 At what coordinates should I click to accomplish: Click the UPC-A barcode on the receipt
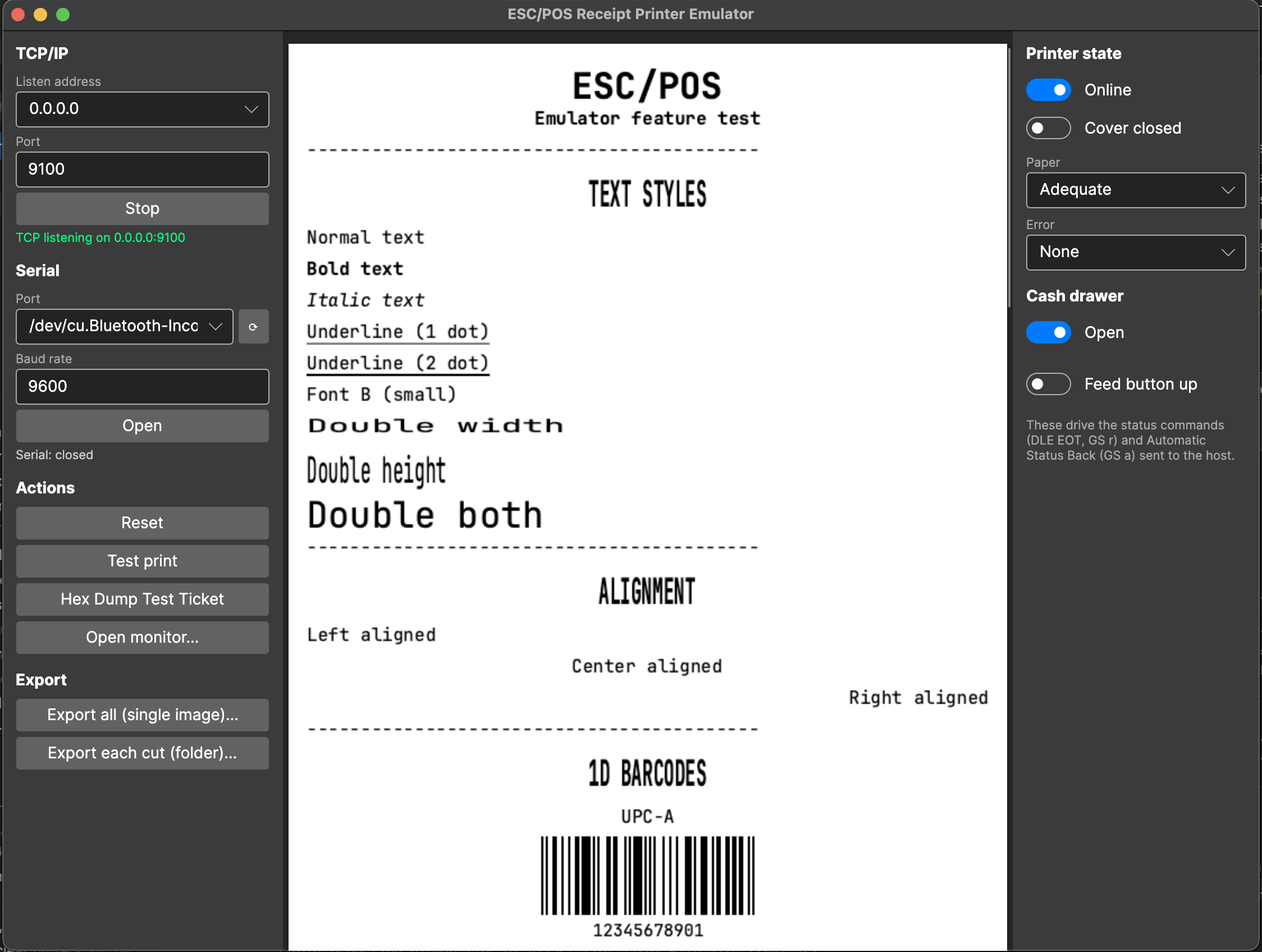click(647, 876)
